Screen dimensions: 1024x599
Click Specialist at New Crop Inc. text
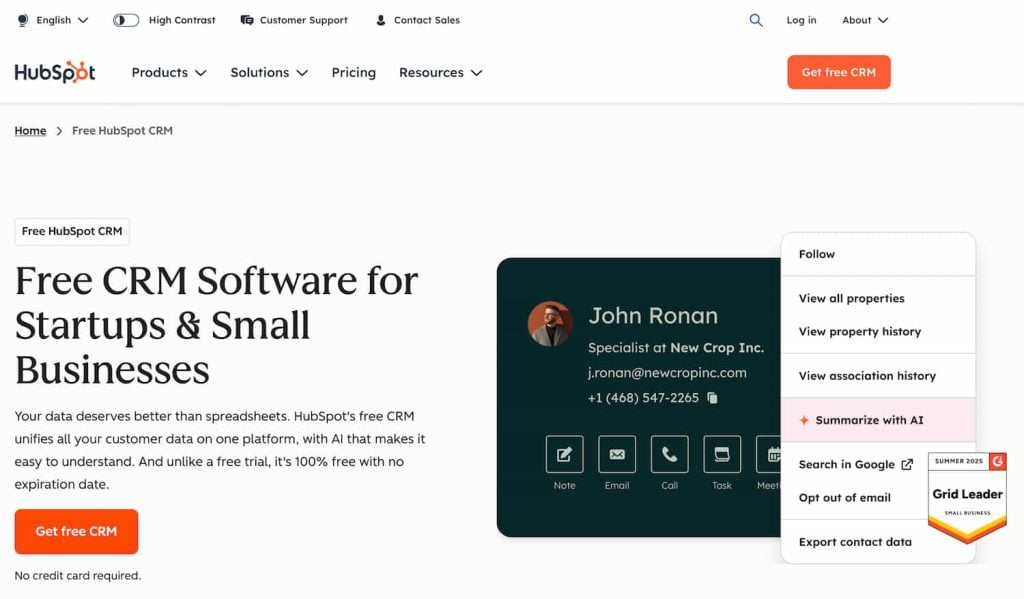pos(675,348)
